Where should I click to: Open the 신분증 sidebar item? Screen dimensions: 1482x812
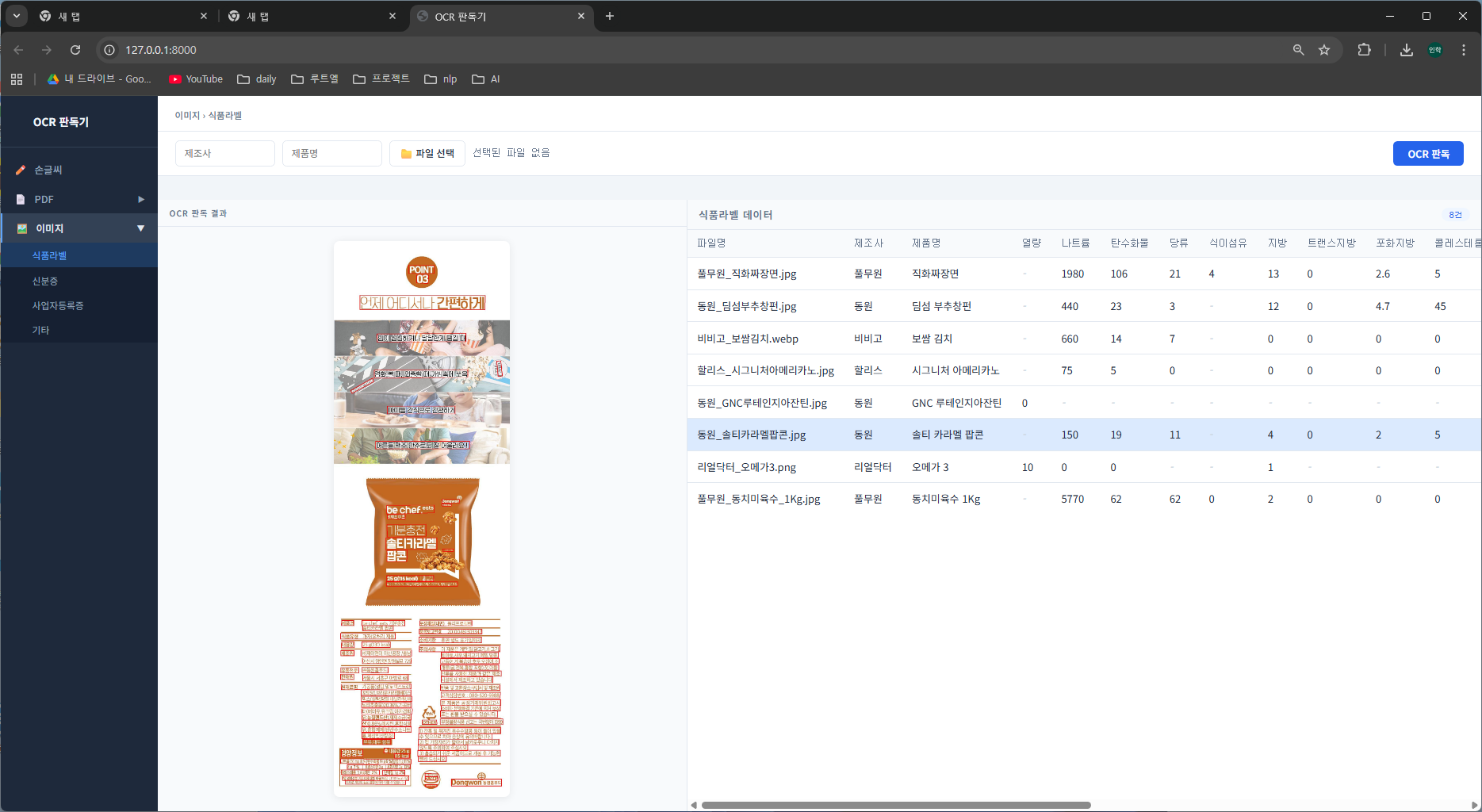coord(79,281)
